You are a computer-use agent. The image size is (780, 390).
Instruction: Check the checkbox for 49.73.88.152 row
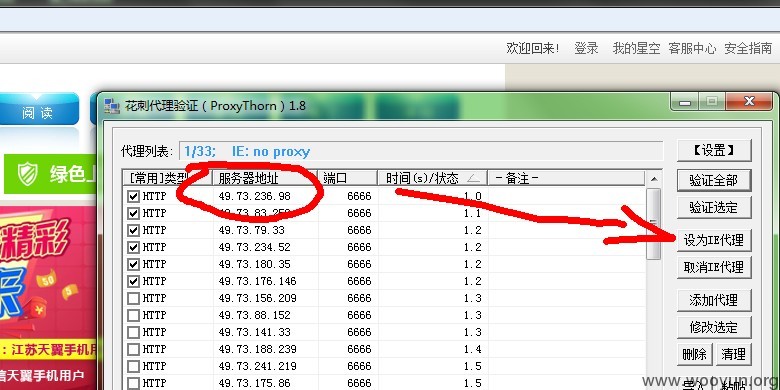click(x=133, y=315)
